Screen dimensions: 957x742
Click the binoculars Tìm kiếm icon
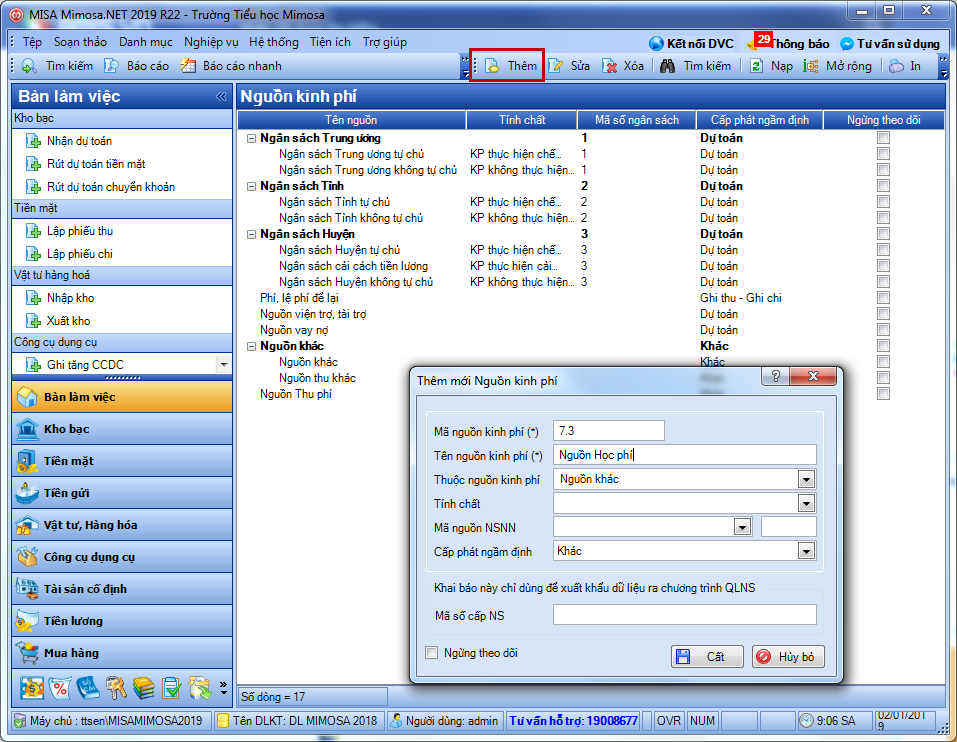[667, 66]
